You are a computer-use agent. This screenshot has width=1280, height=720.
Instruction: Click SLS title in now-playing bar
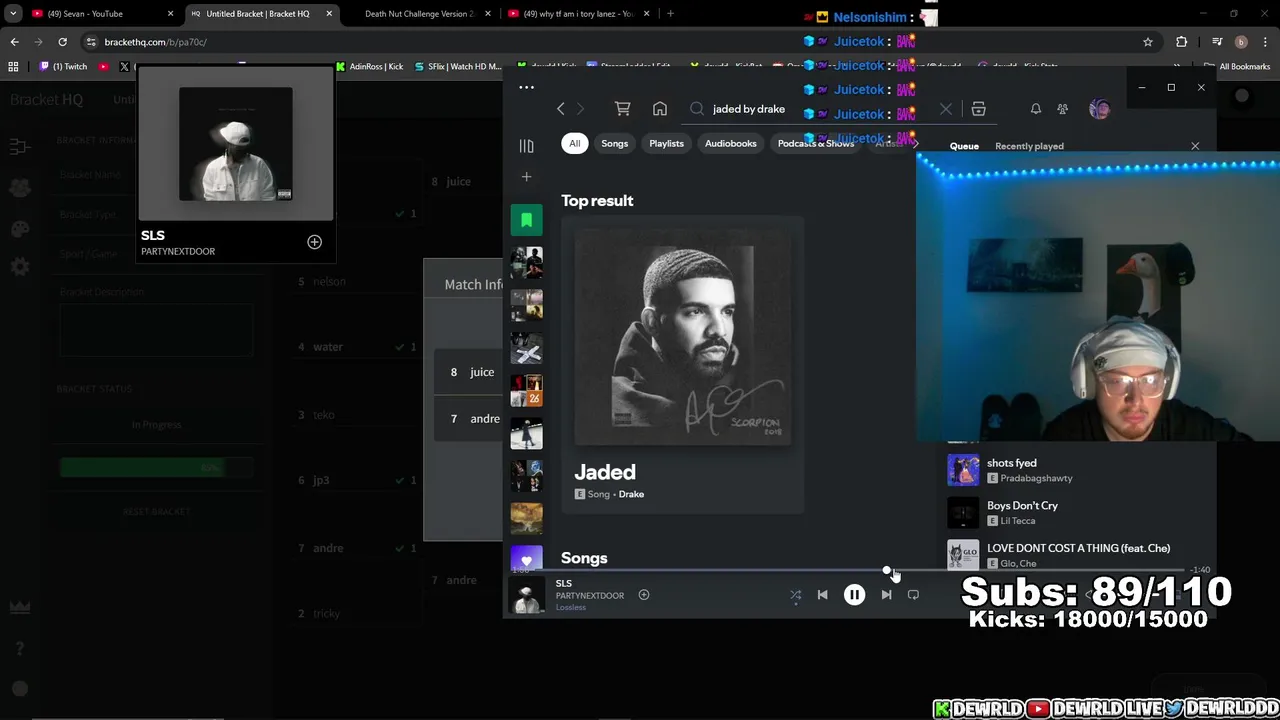(x=564, y=584)
